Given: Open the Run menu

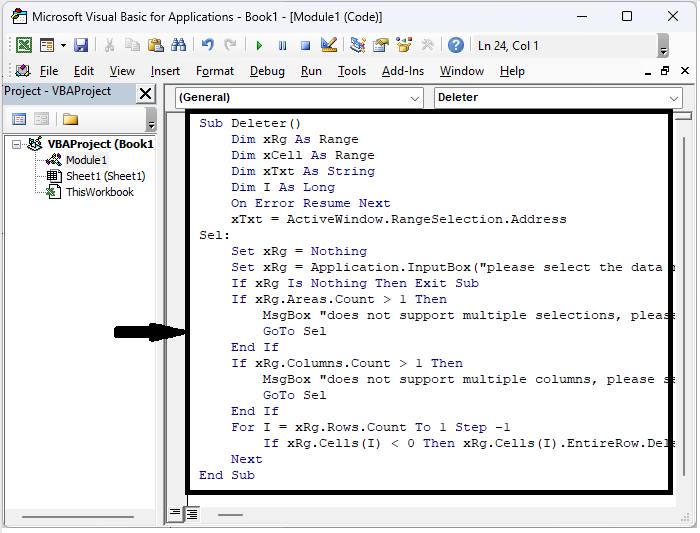Looking at the screenshot, I should pyautogui.click(x=311, y=71).
